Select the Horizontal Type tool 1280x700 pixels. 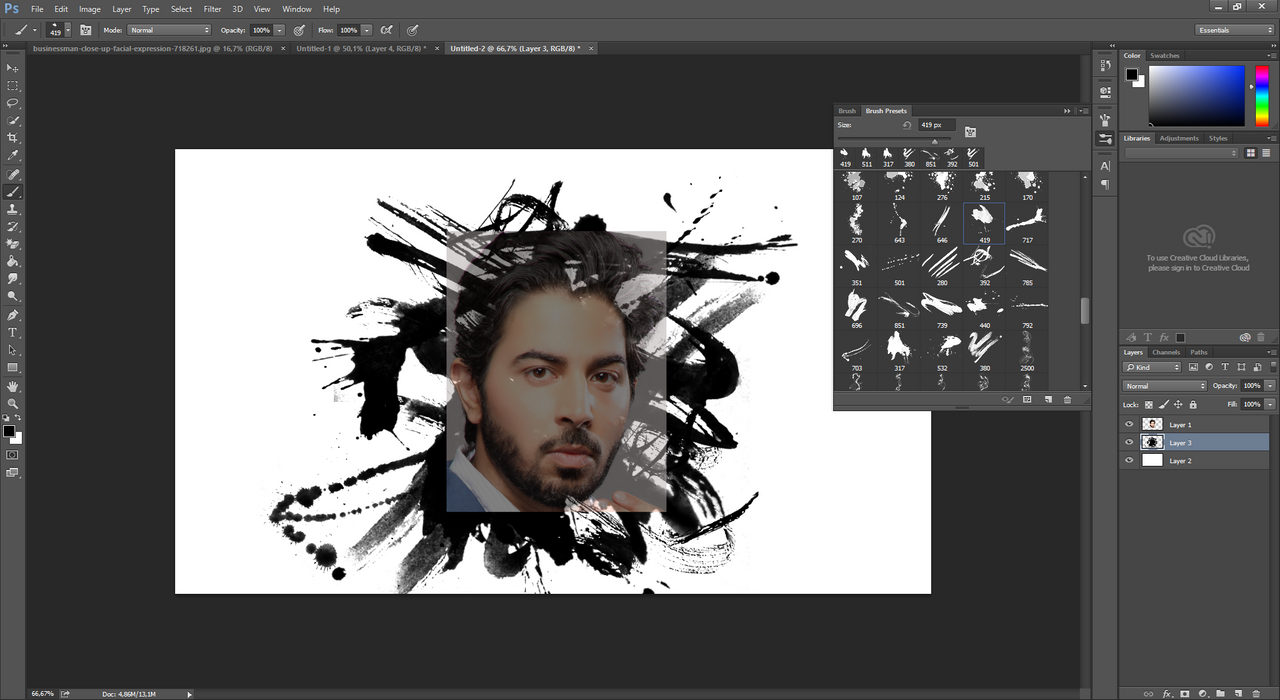pyautogui.click(x=13, y=332)
